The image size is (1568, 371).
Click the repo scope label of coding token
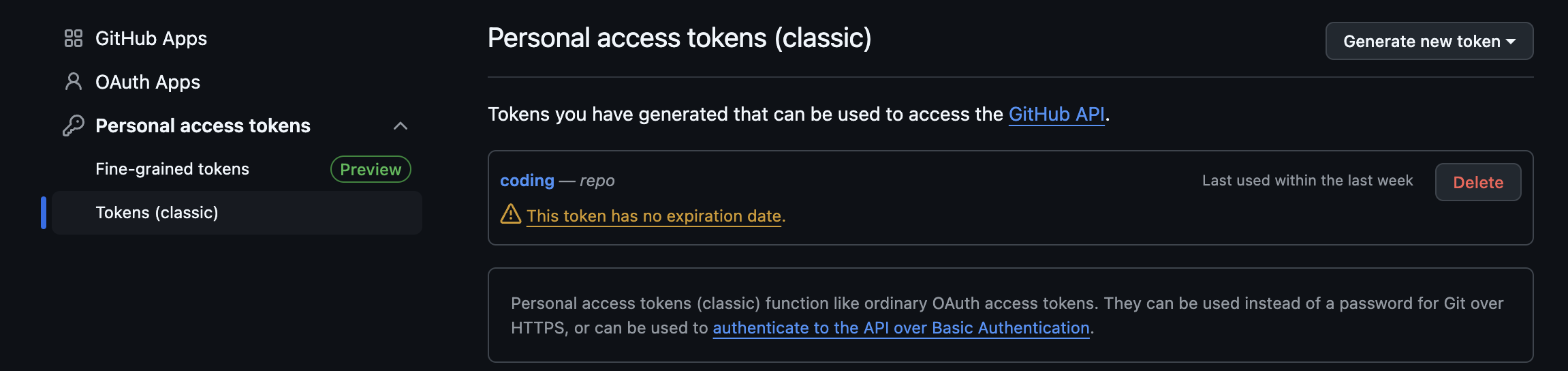(597, 181)
